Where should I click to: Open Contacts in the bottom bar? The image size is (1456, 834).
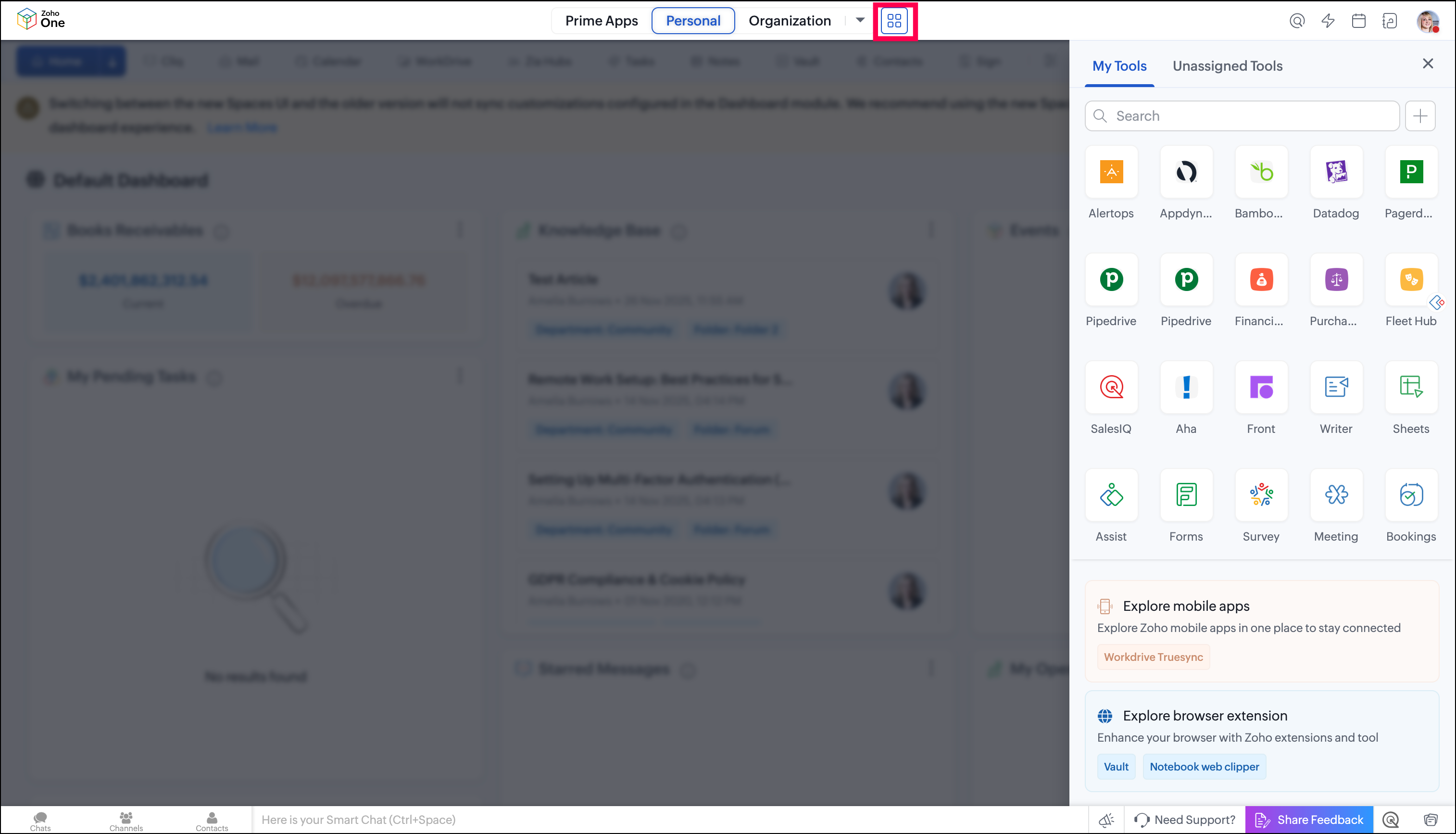[212, 821]
